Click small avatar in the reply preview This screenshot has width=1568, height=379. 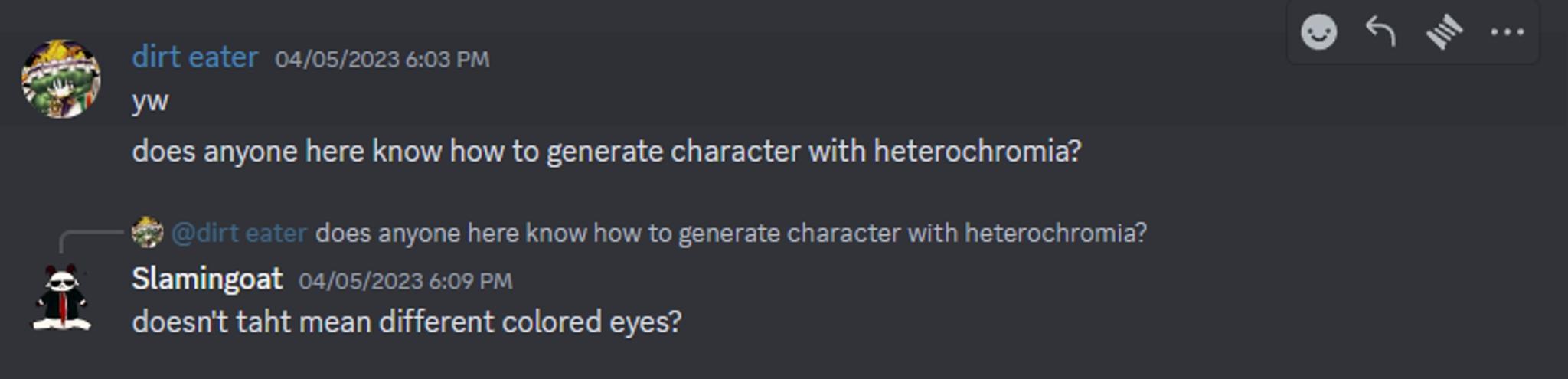[x=147, y=232]
